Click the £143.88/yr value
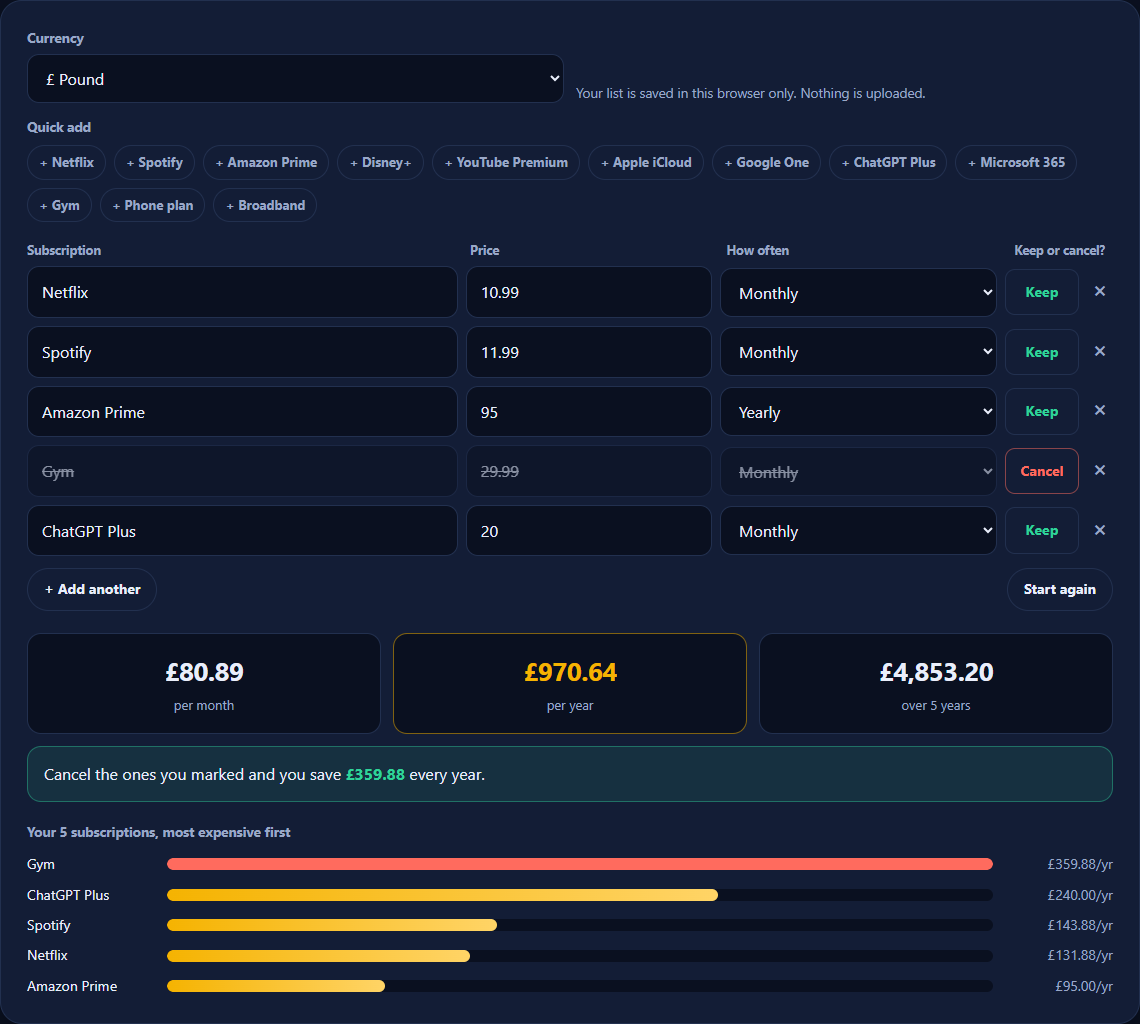 (x=1080, y=925)
